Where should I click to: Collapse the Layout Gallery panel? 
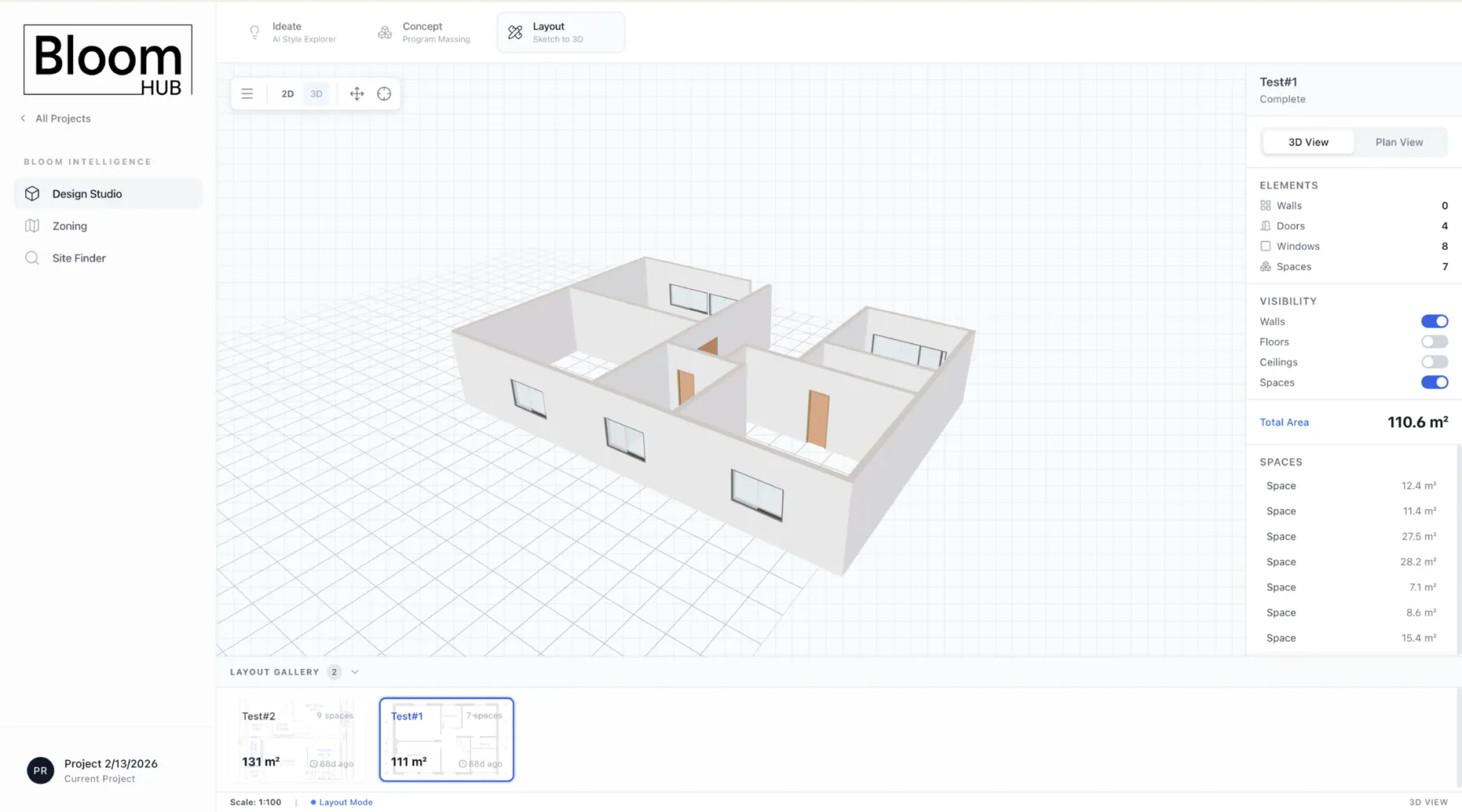355,672
